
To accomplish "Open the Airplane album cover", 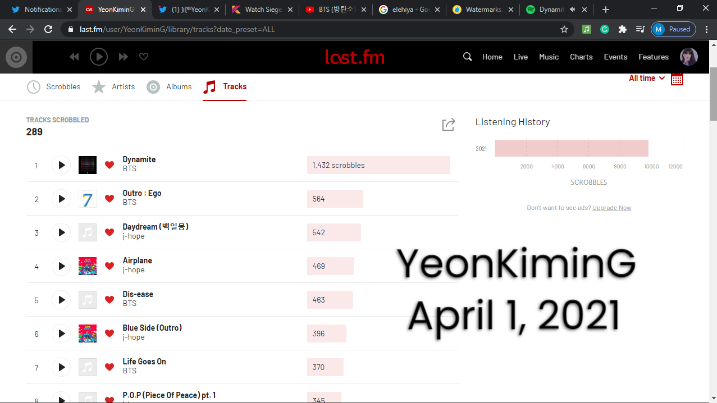I will pos(87,266).
